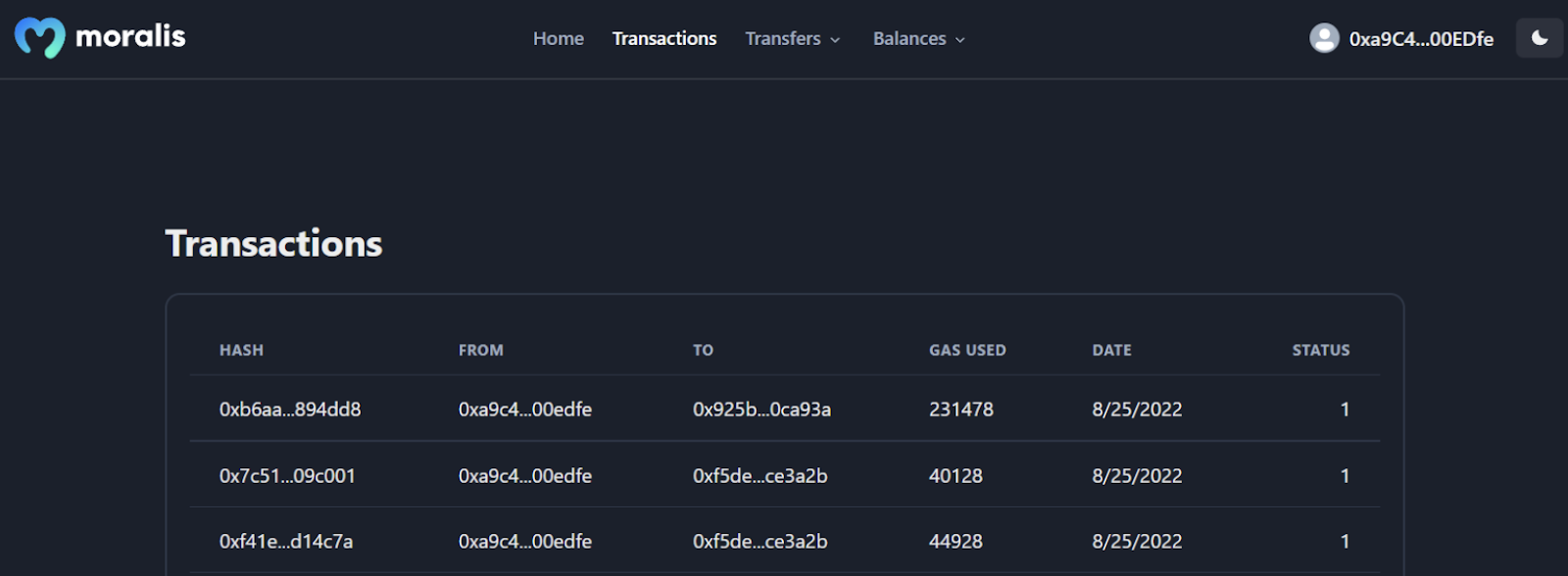Select the Transactions nav item

pyautogui.click(x=664, y=38)
